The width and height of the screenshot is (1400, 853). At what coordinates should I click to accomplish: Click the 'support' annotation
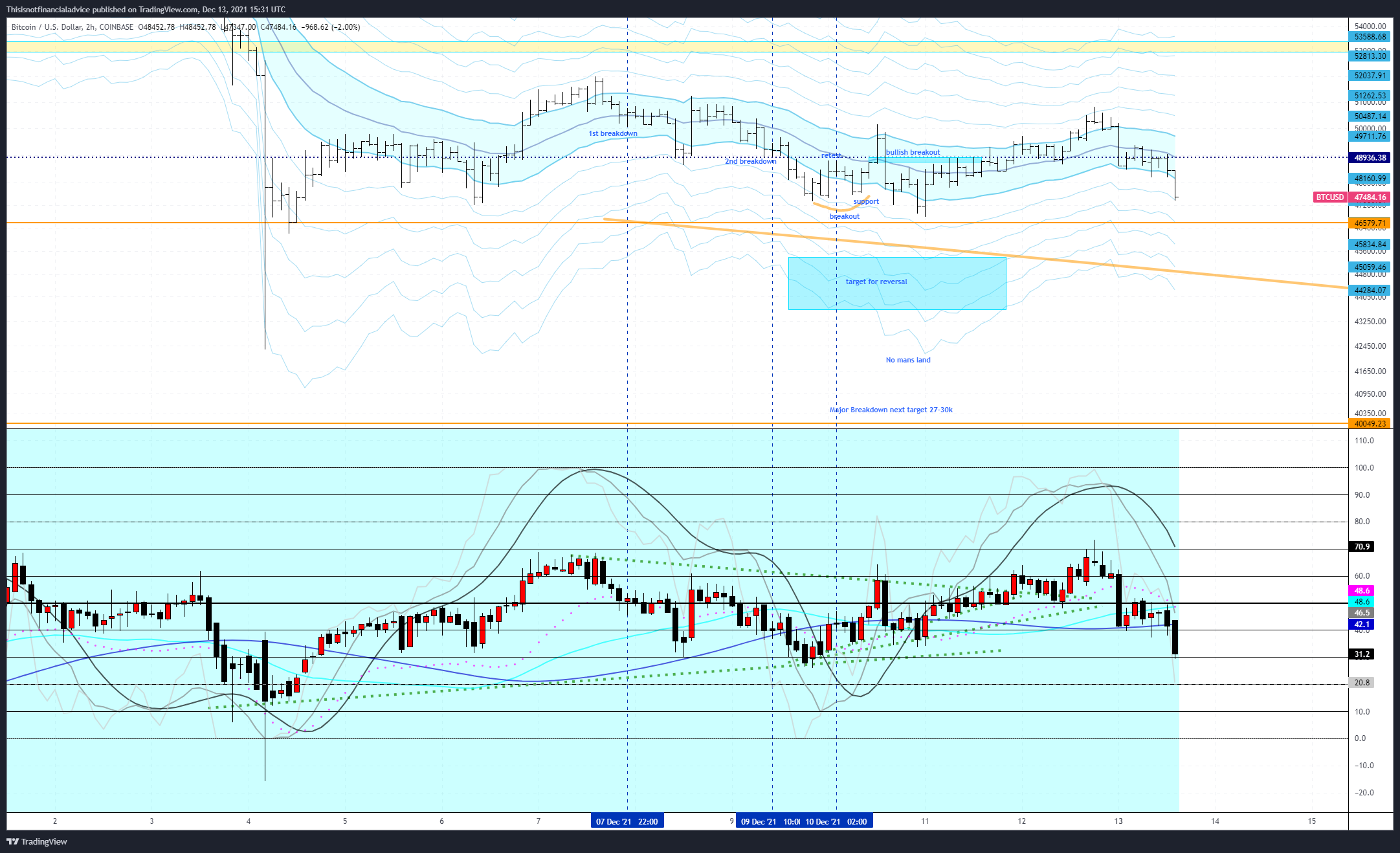point(866,201)
